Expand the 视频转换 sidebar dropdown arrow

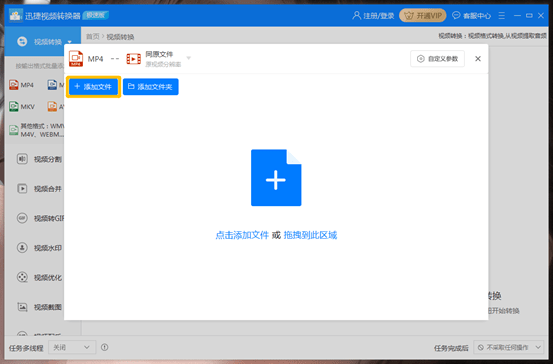click(x=69, y=42)
